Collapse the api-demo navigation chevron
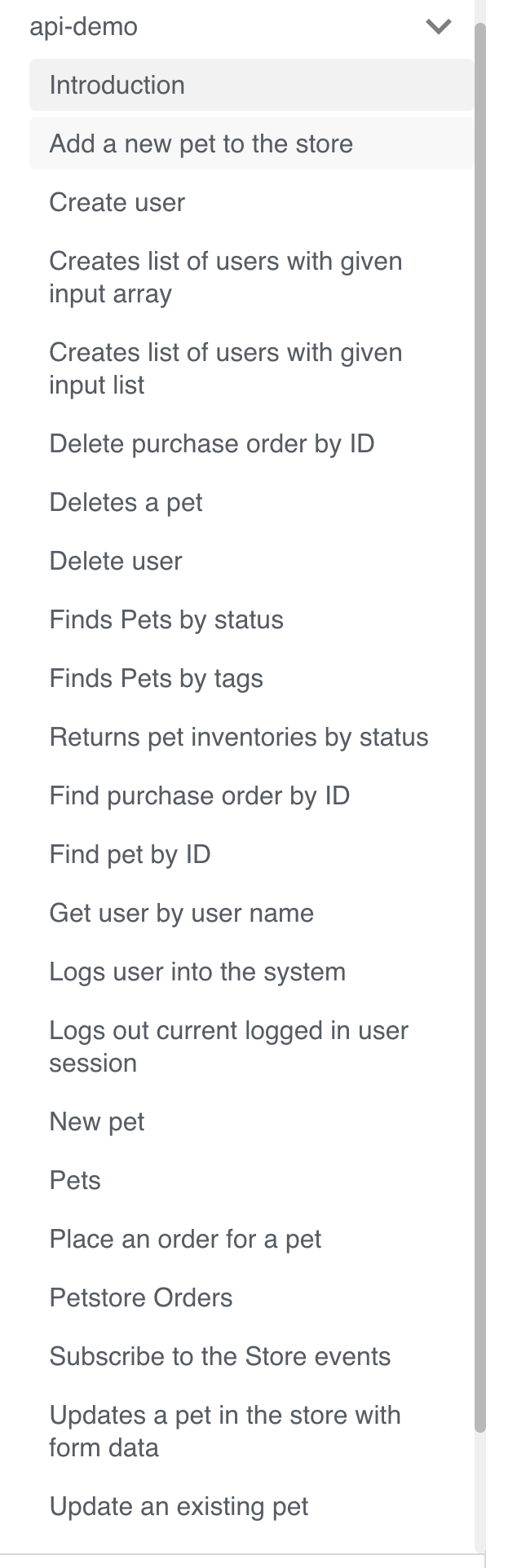 pos(438,25)
